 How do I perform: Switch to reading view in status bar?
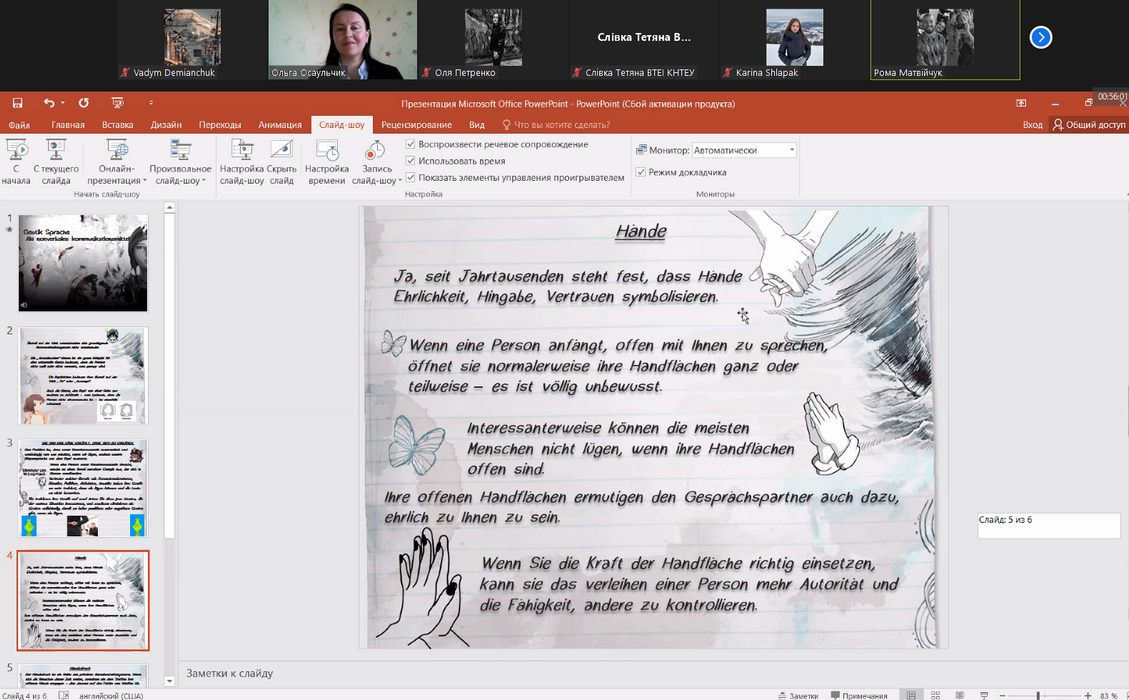point(958,695)
